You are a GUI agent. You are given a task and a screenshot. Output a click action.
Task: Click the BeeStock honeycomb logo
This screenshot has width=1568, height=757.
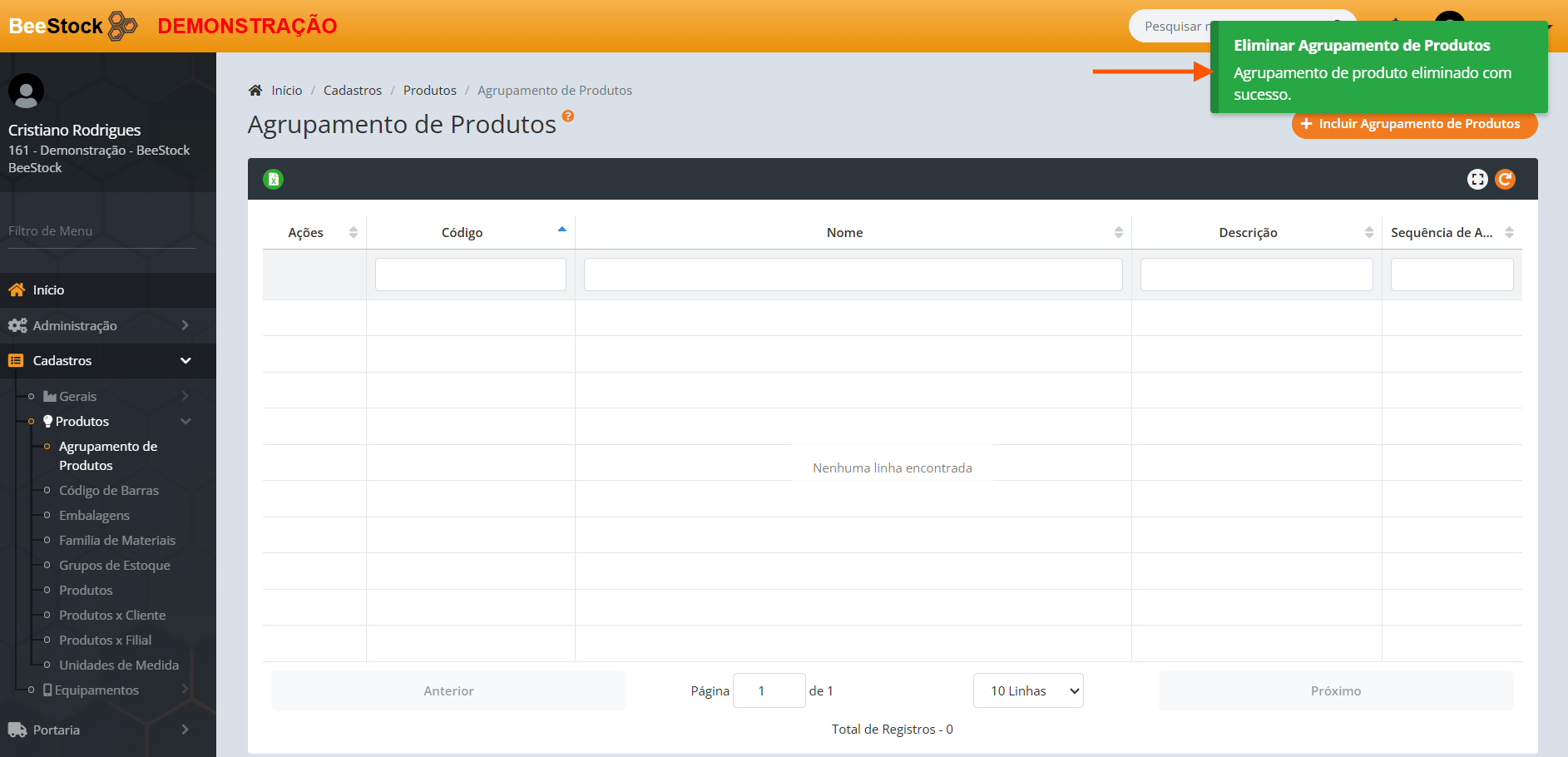(122, 26)
